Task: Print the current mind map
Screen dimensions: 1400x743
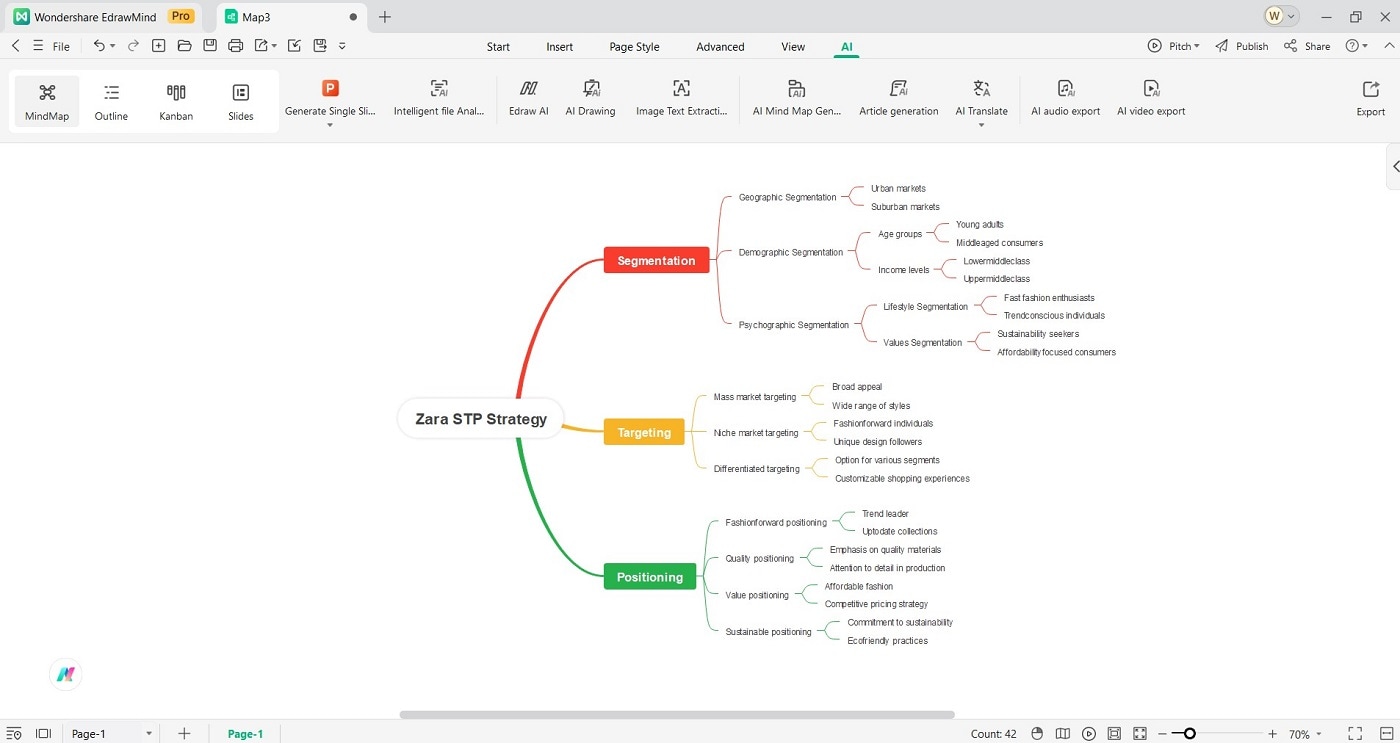Action: click(236, 46)
